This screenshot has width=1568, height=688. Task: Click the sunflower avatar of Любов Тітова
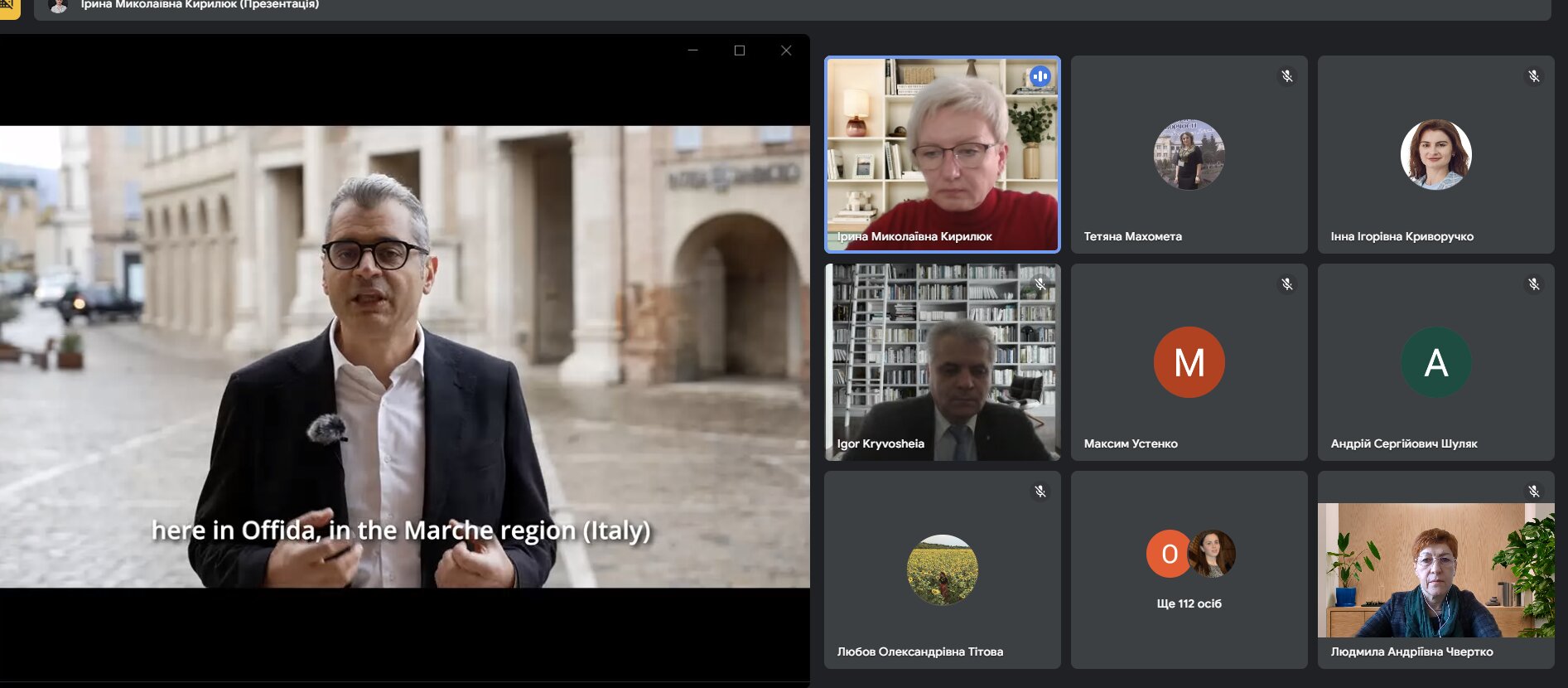(x=942, y=569)
